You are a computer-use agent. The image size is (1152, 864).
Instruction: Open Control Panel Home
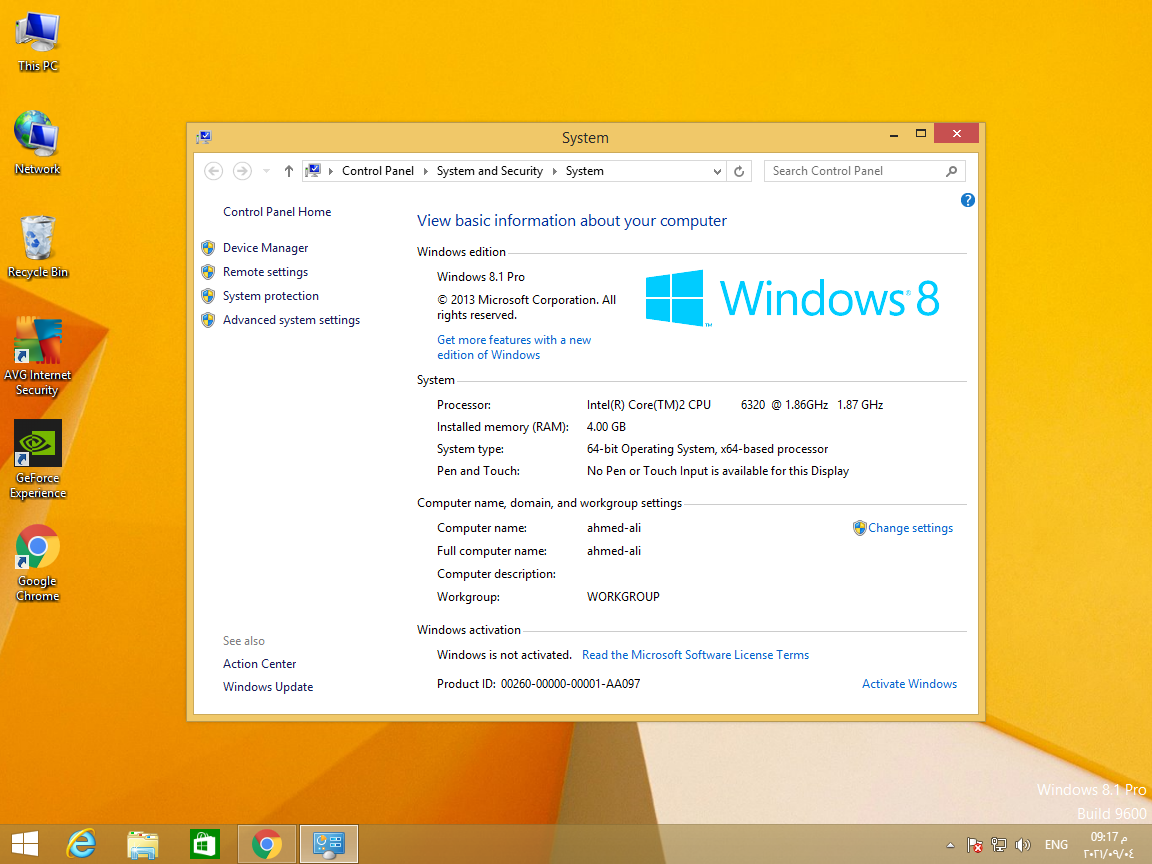[277, 212]
